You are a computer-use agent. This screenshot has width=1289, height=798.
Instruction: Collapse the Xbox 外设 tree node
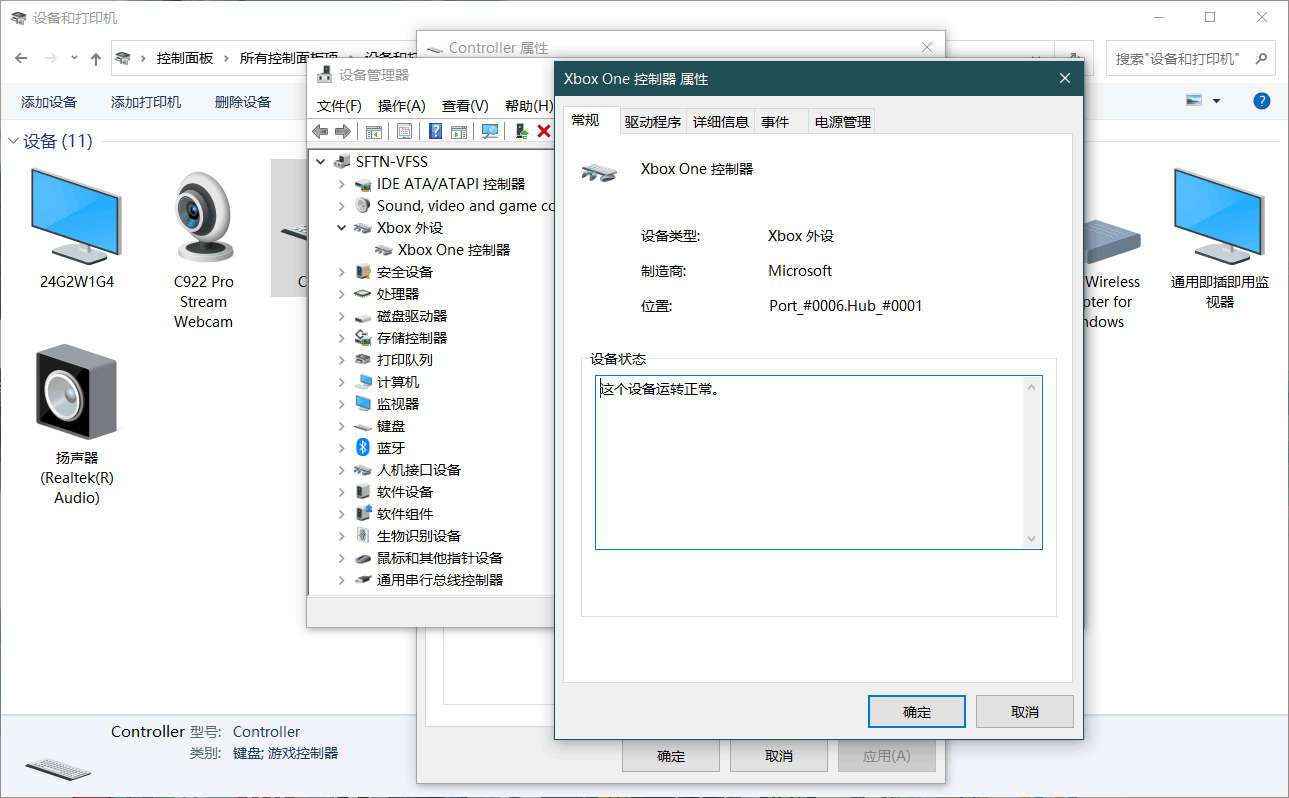(x=342, y=228)
